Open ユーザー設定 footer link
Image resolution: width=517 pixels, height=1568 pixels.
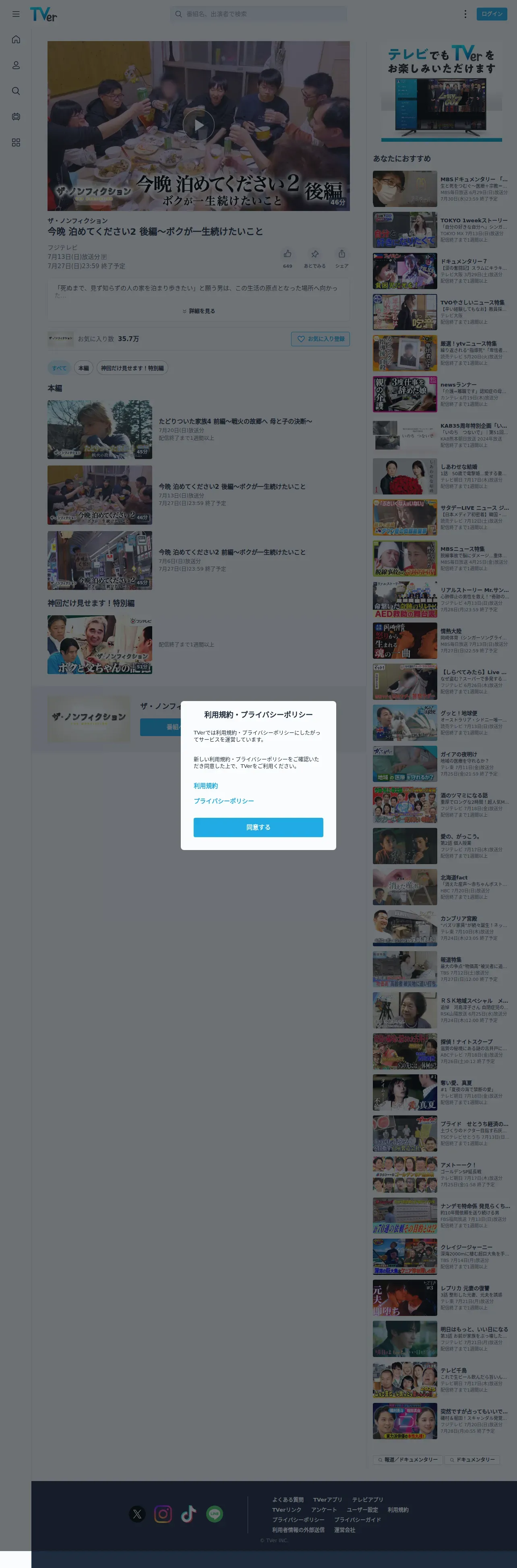click(362, 1510)
